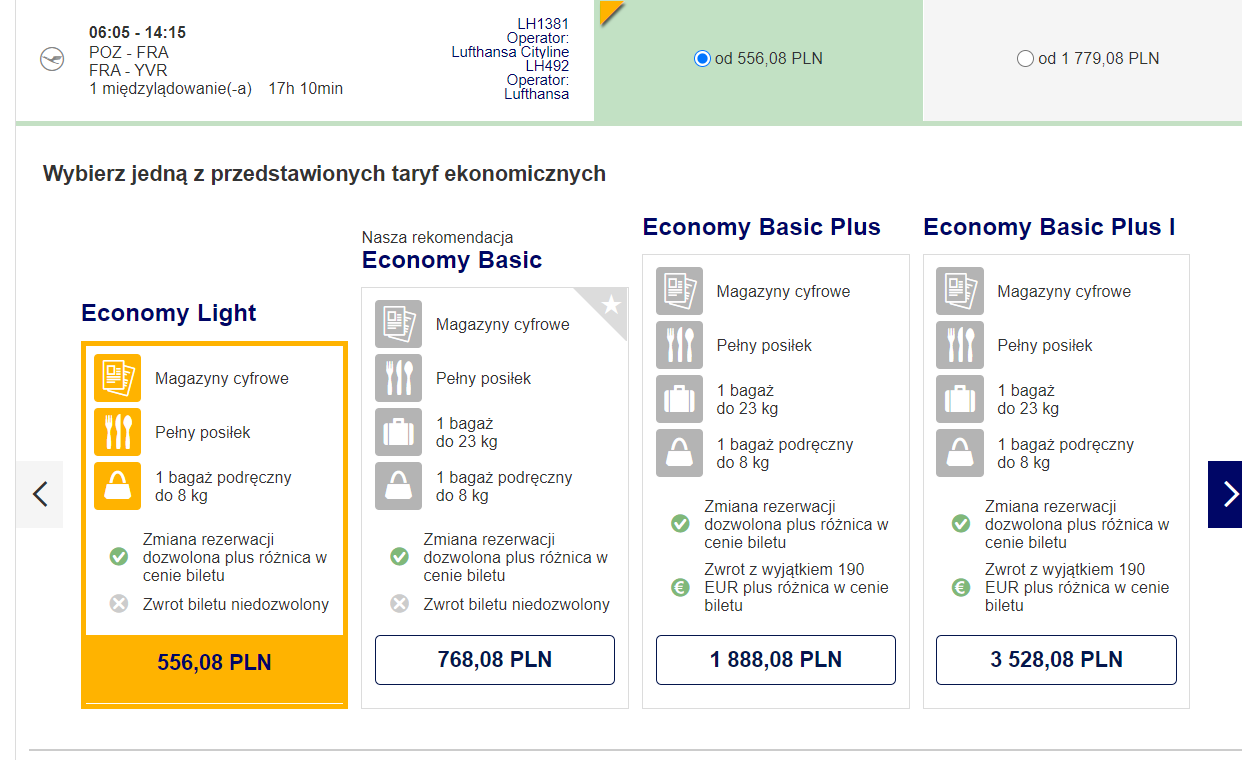Click flight number LH1381
Image resolution: width=1242 pixels, height=760 pixels.
[x=543, y=24]
